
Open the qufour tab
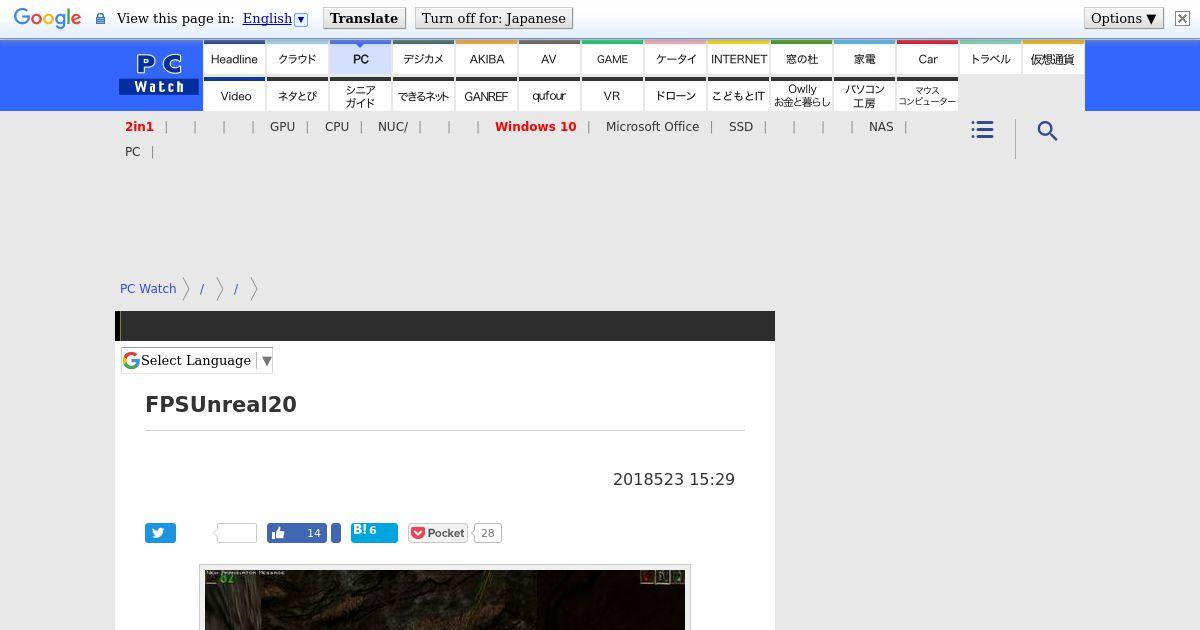pos(549,96)
